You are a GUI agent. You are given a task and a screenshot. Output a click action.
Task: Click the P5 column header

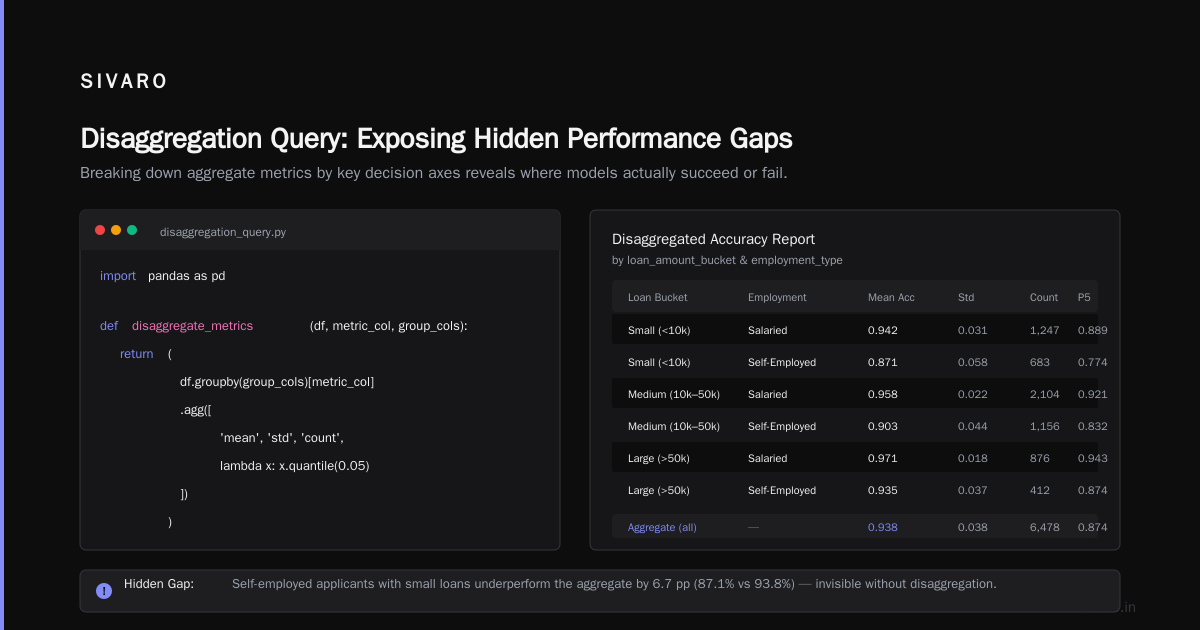[1084, 298]
